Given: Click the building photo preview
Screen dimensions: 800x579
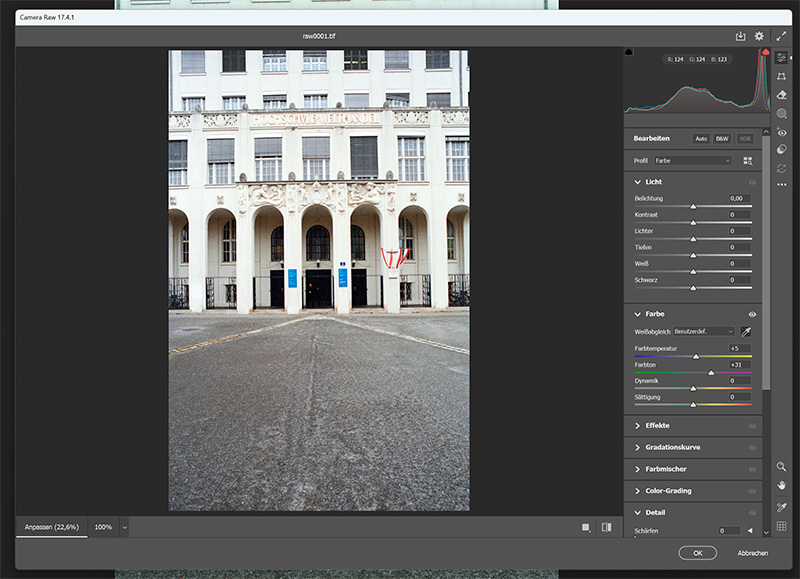Looking at the screenshot, I should (x=319, y=280).
